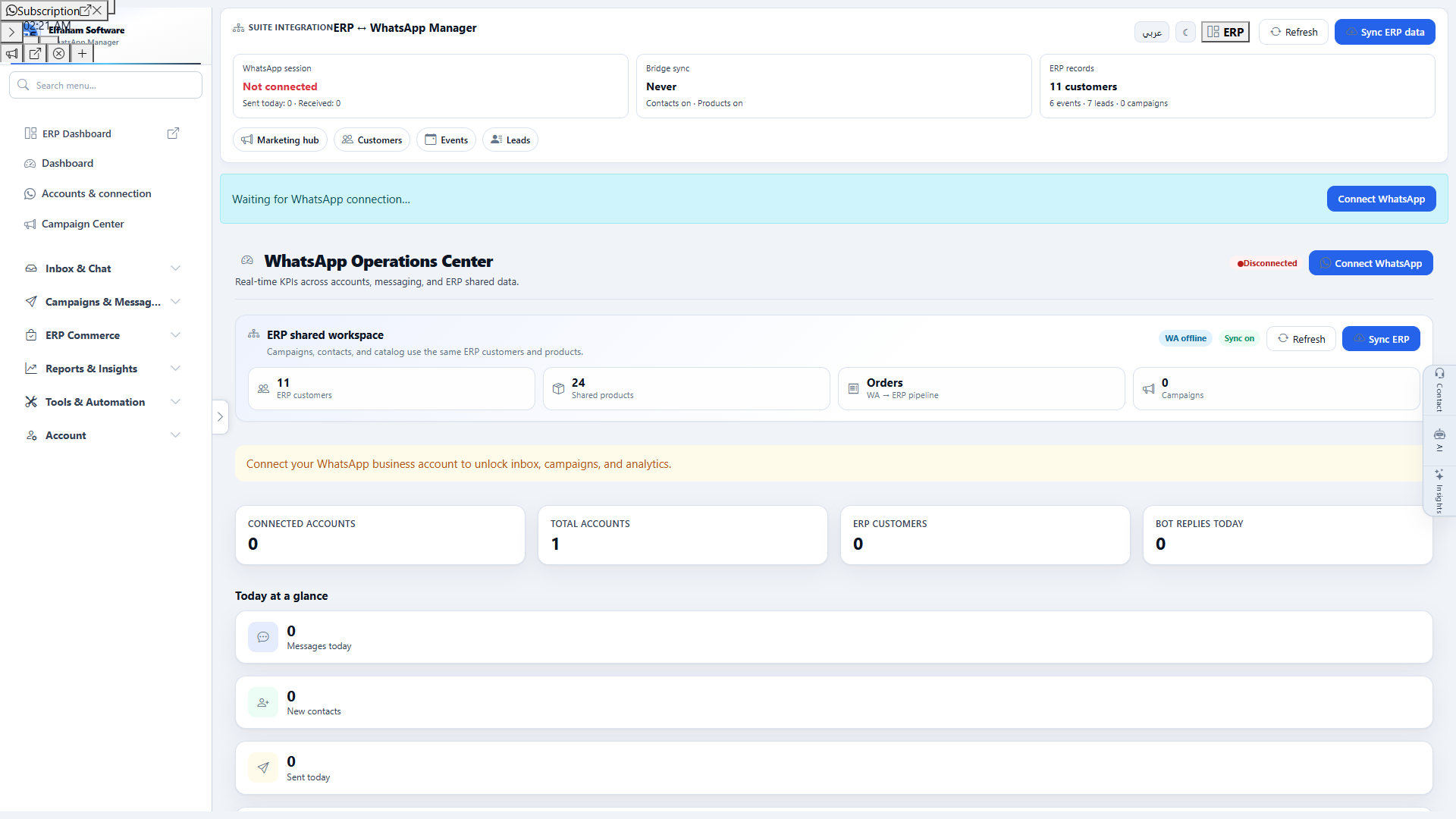The height and width of the screenshot is (819, 1456).
Task: Open the Leads shortcut
Action: click(510, 140)
